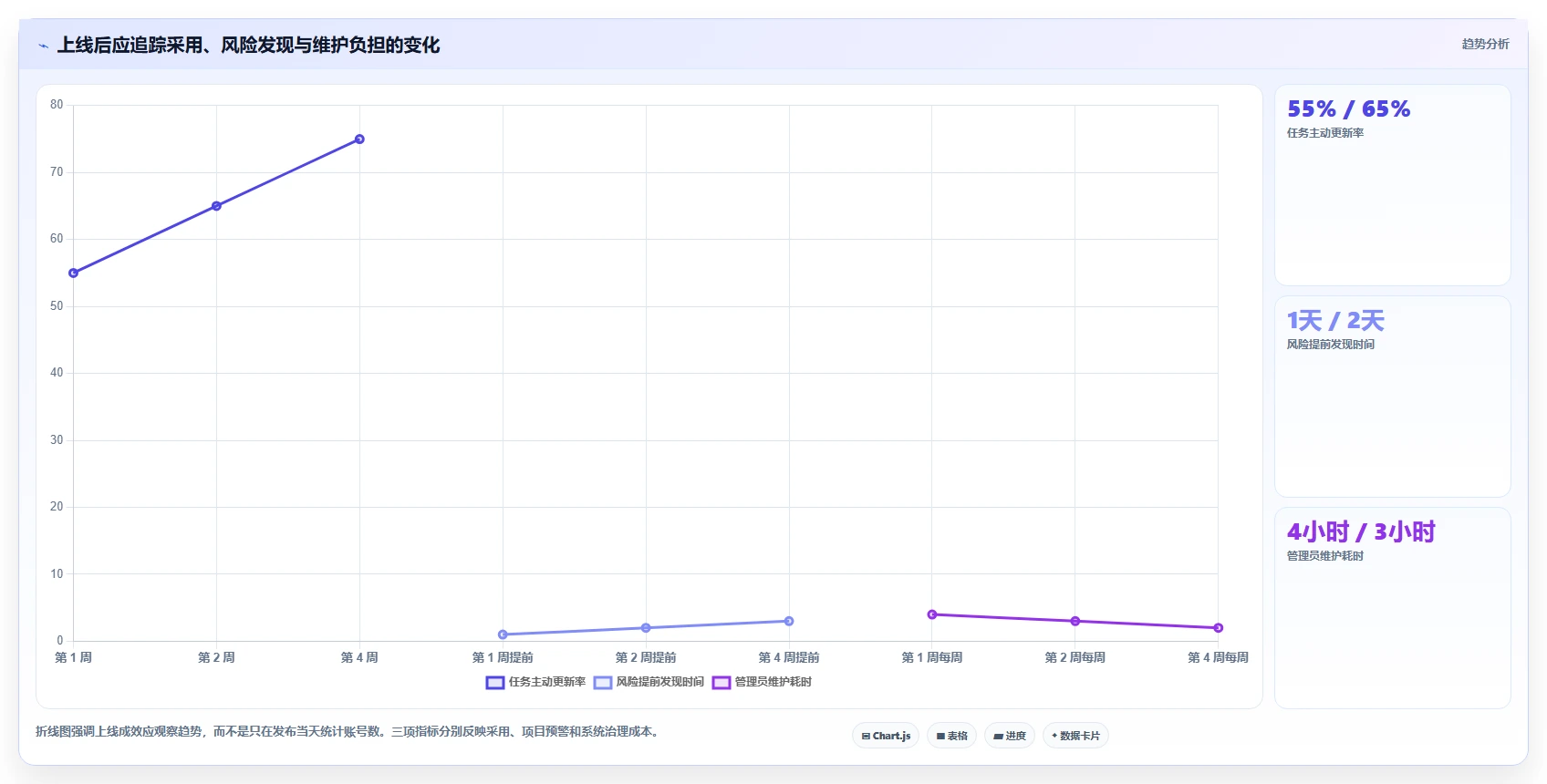The height and width of the screenshot is (784, 1547).
Task: Click the 第 4 周 data point at 75
Action: click(x=359, y=139)
